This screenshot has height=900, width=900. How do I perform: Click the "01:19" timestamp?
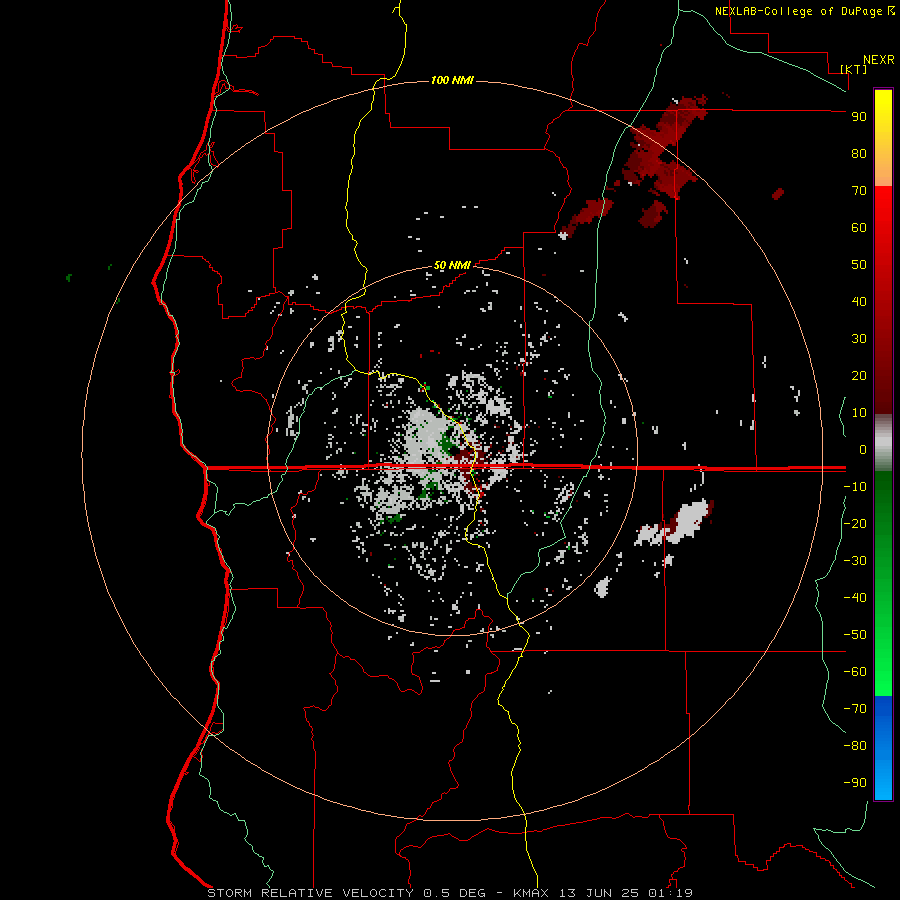[x=670, y=893]
